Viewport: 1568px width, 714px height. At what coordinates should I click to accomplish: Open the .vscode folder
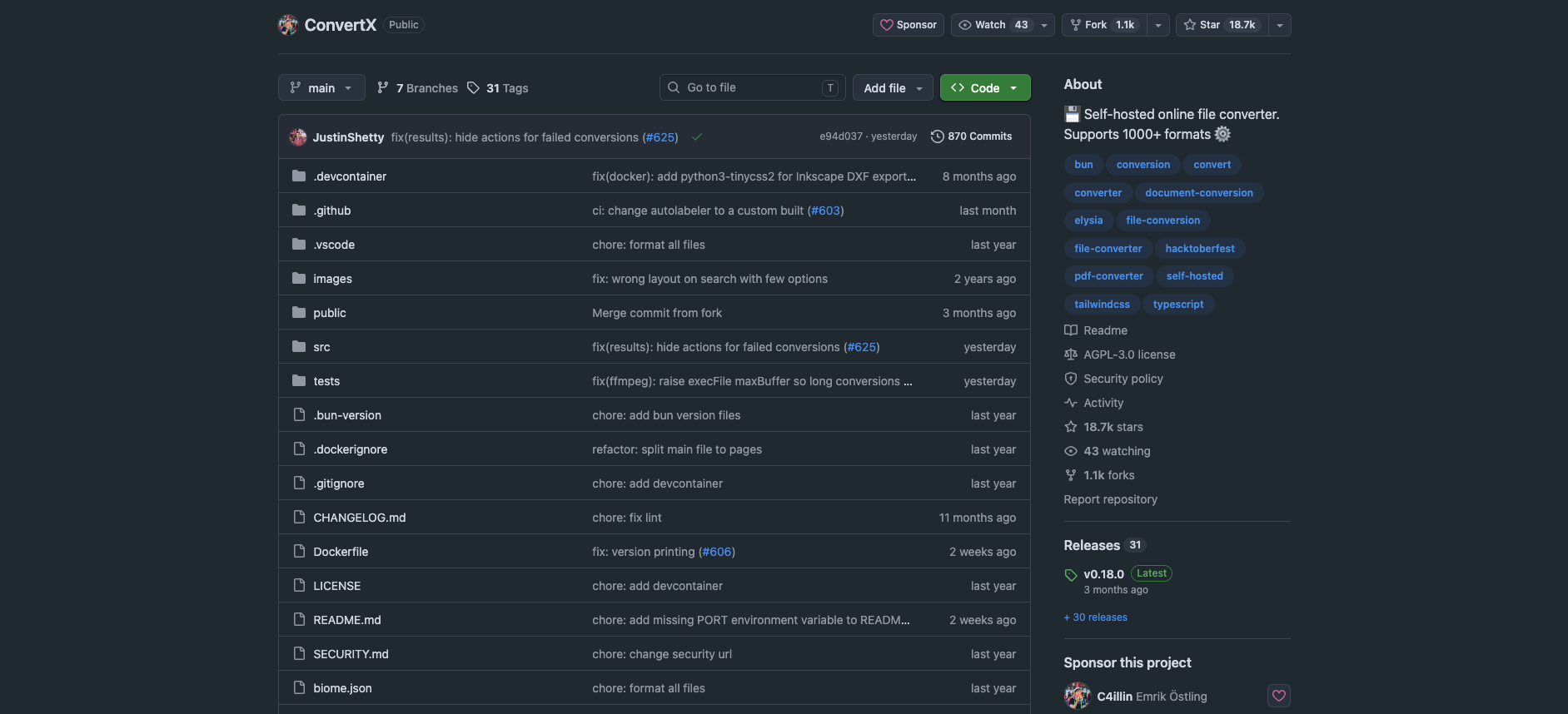point(334,245)
